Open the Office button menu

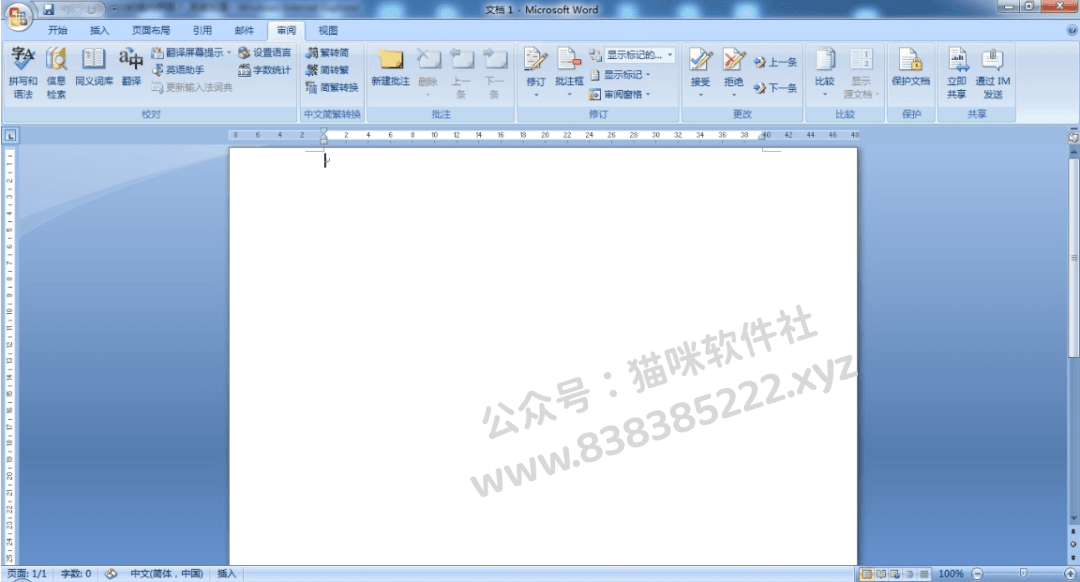(x=18, y=15)
